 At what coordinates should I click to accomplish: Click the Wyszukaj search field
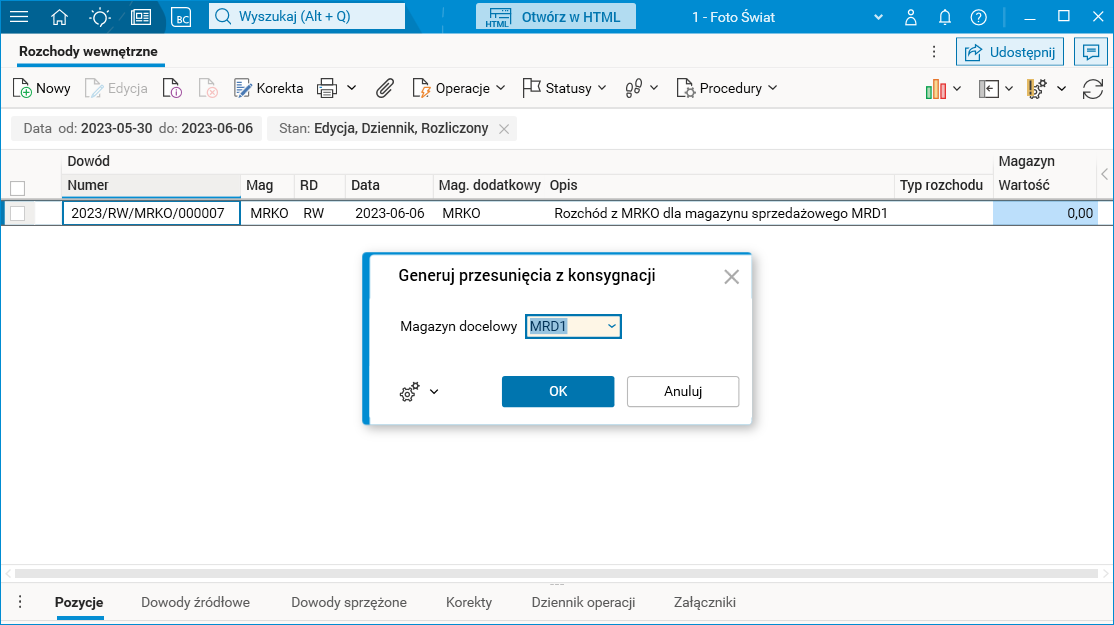[307, 16]
